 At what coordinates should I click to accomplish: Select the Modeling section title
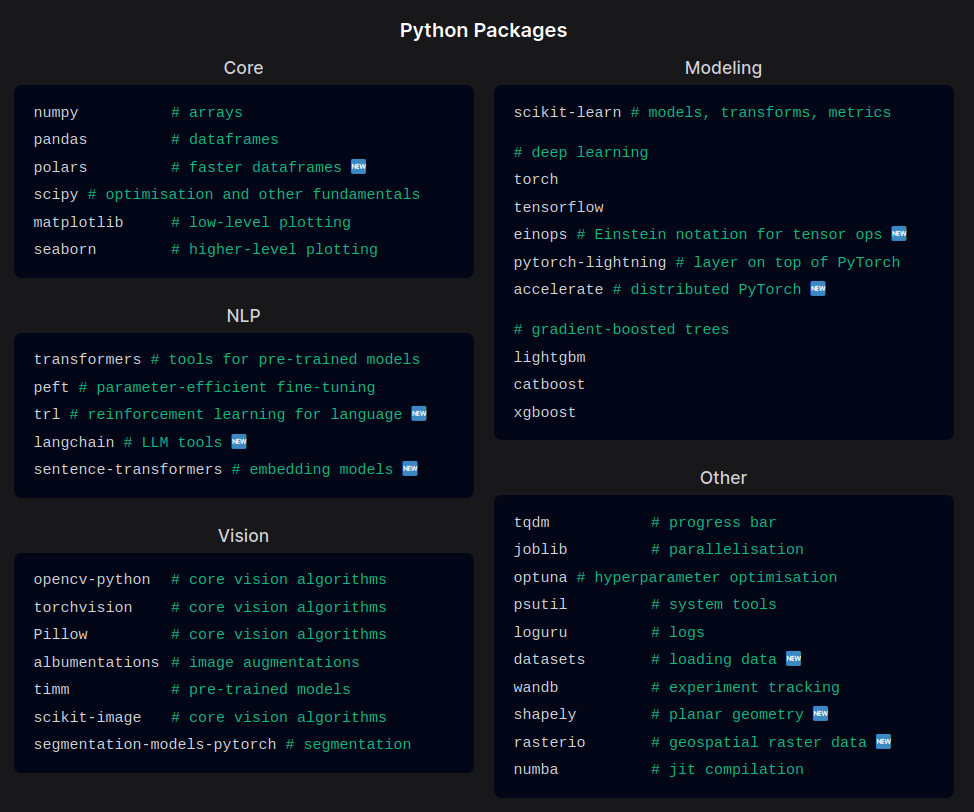click(723, 68)
